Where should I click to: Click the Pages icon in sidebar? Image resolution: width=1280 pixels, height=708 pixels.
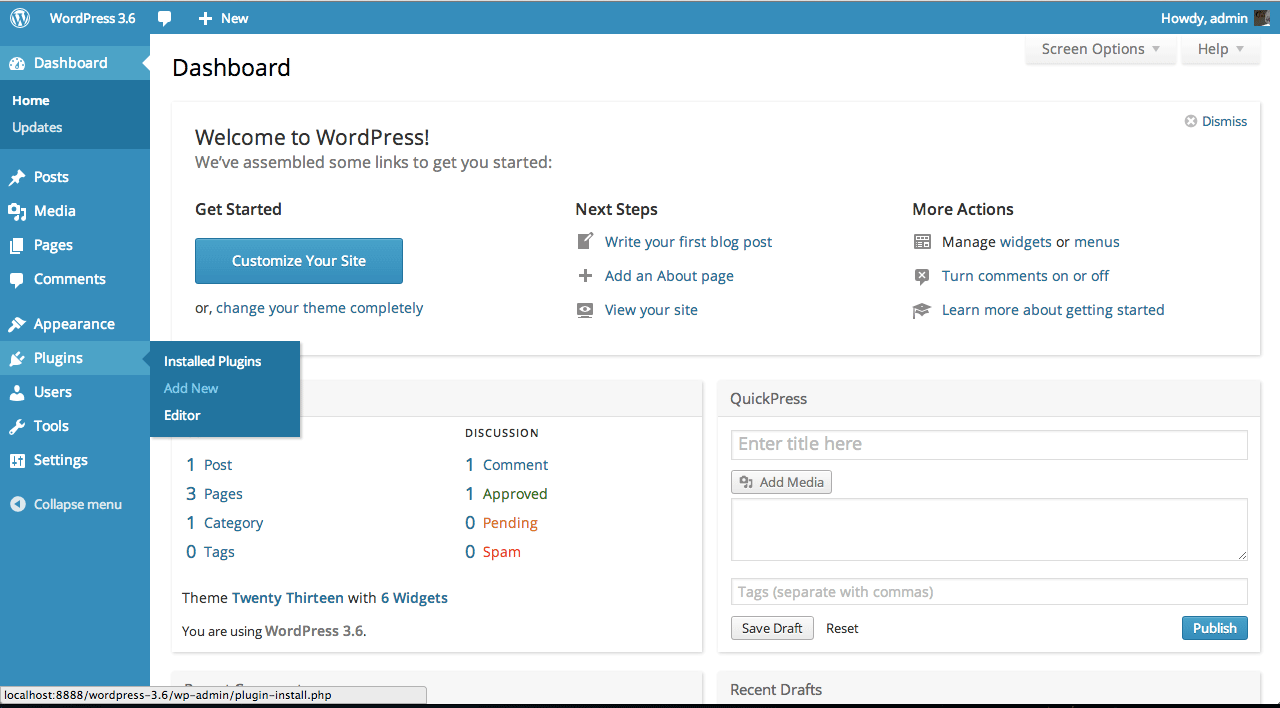pyautogui.click(x=17, y=245)
